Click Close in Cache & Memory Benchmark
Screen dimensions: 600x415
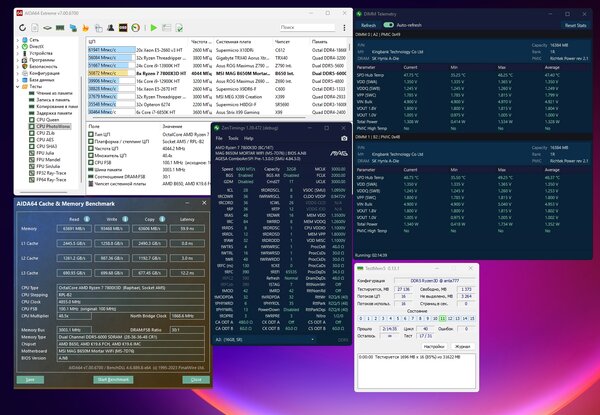pyautogui.click(x=196, y=379)
